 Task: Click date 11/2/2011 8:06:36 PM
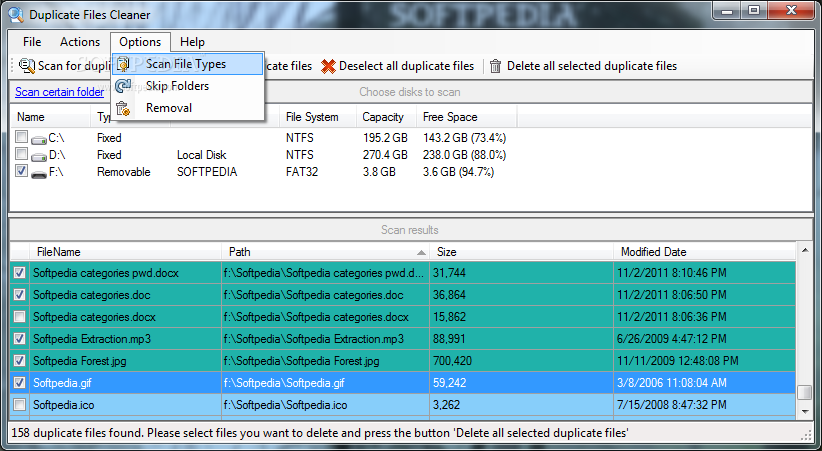coord(672,317)
